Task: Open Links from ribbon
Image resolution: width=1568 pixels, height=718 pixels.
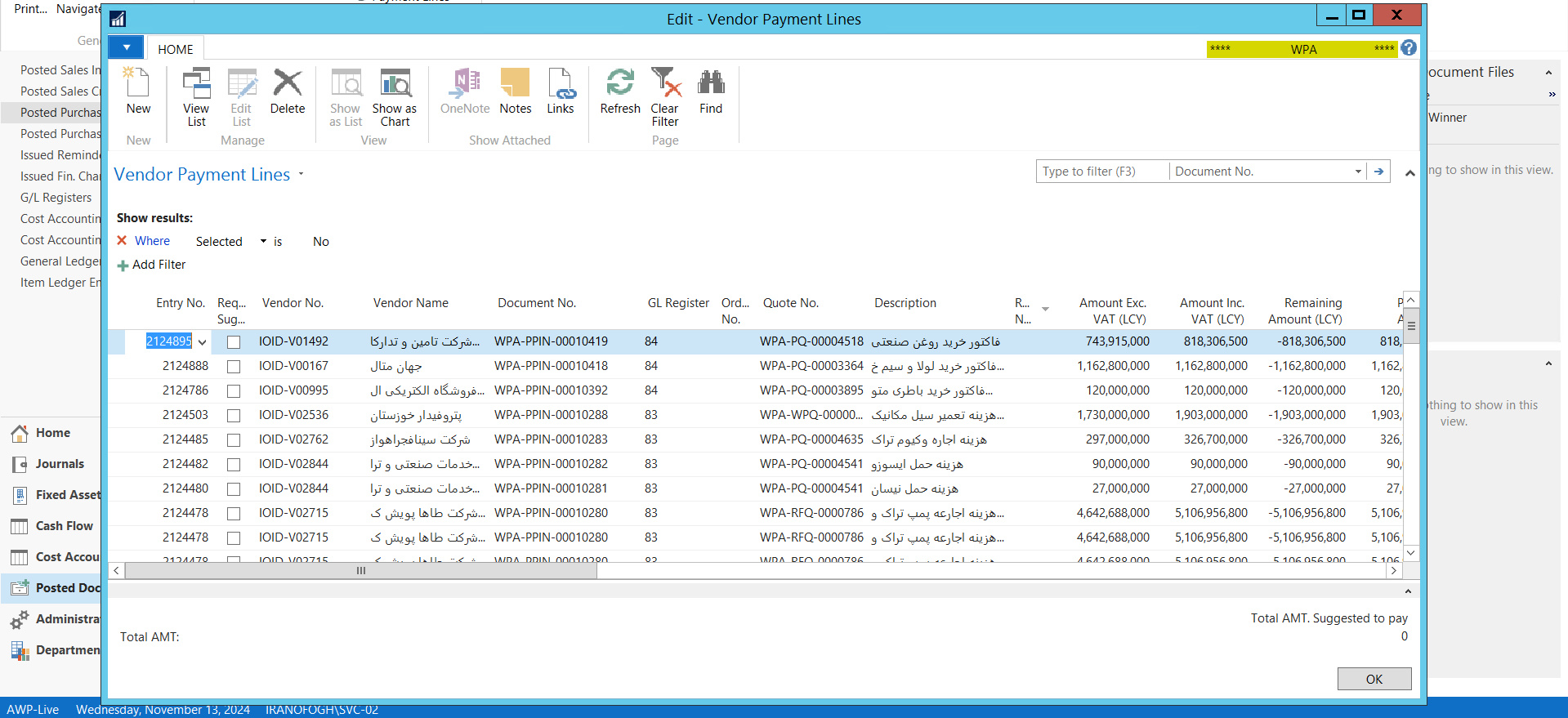Action: 561,91
